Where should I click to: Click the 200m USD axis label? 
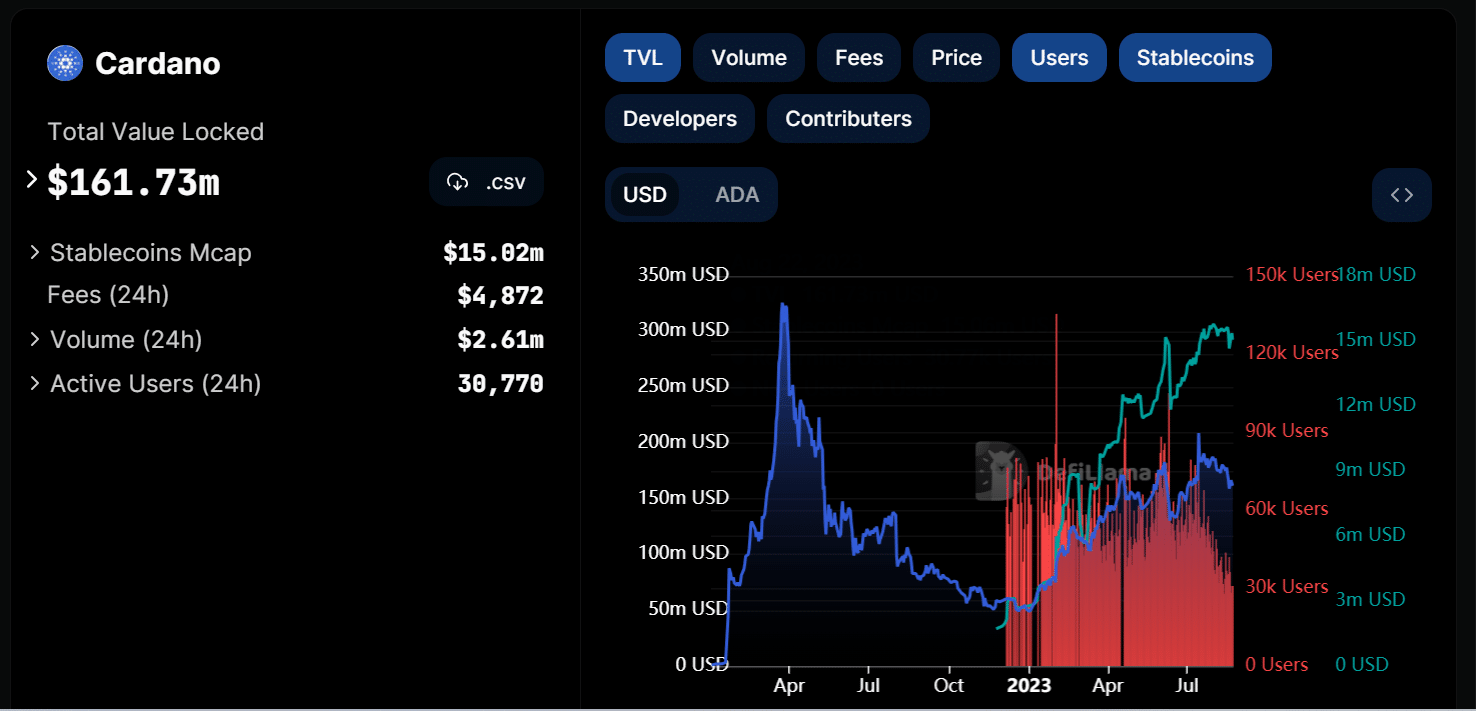(683, 441)
